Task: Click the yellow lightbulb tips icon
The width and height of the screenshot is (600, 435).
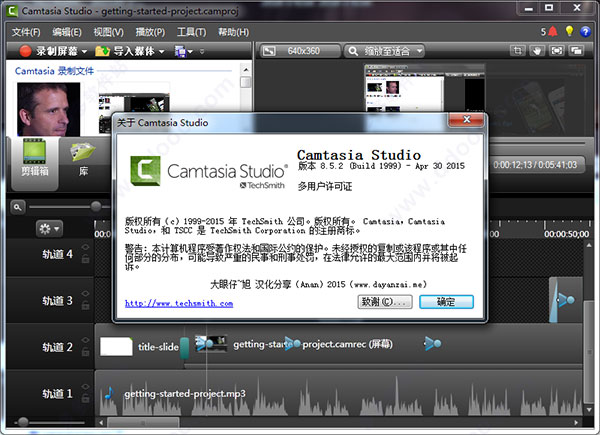Action: tap(569, 31)
